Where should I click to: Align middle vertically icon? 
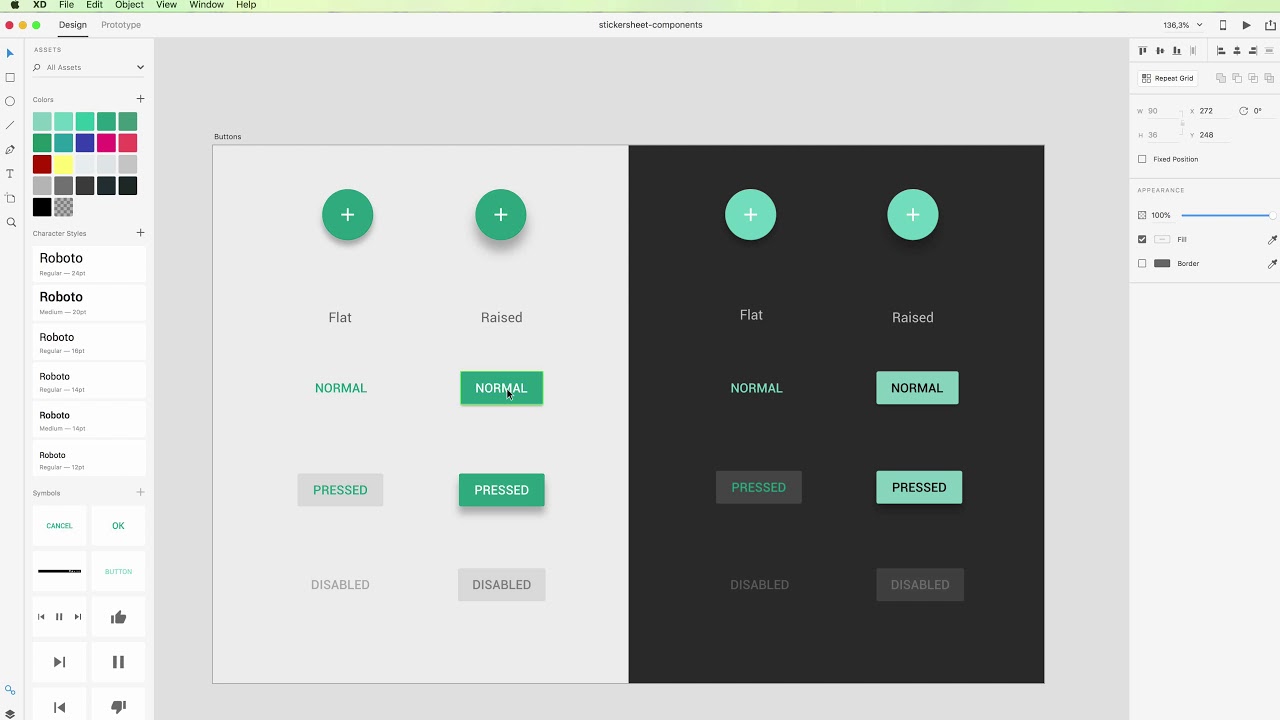(1160, 50)
